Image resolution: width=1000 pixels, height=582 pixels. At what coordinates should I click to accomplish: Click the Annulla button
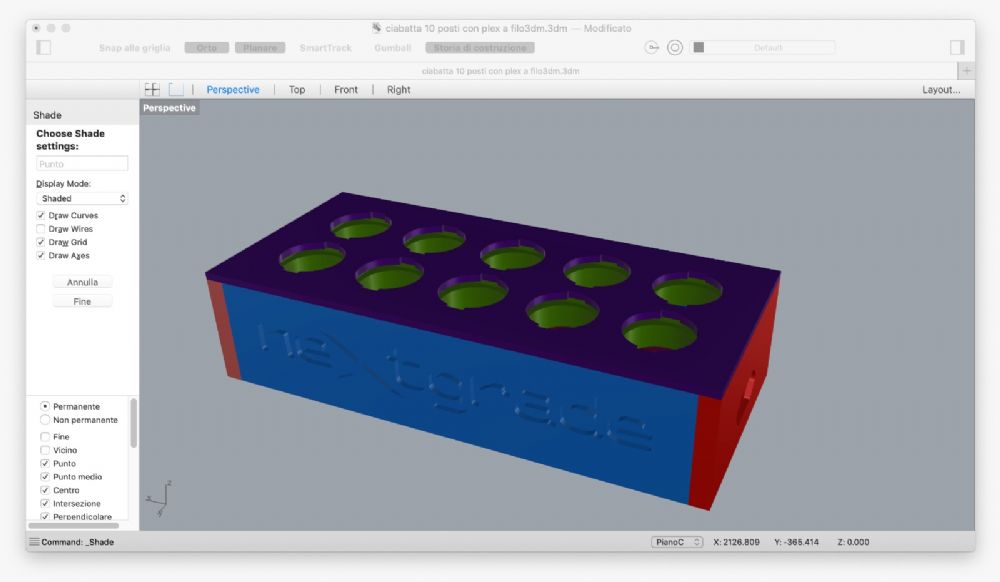pos(82,282)
